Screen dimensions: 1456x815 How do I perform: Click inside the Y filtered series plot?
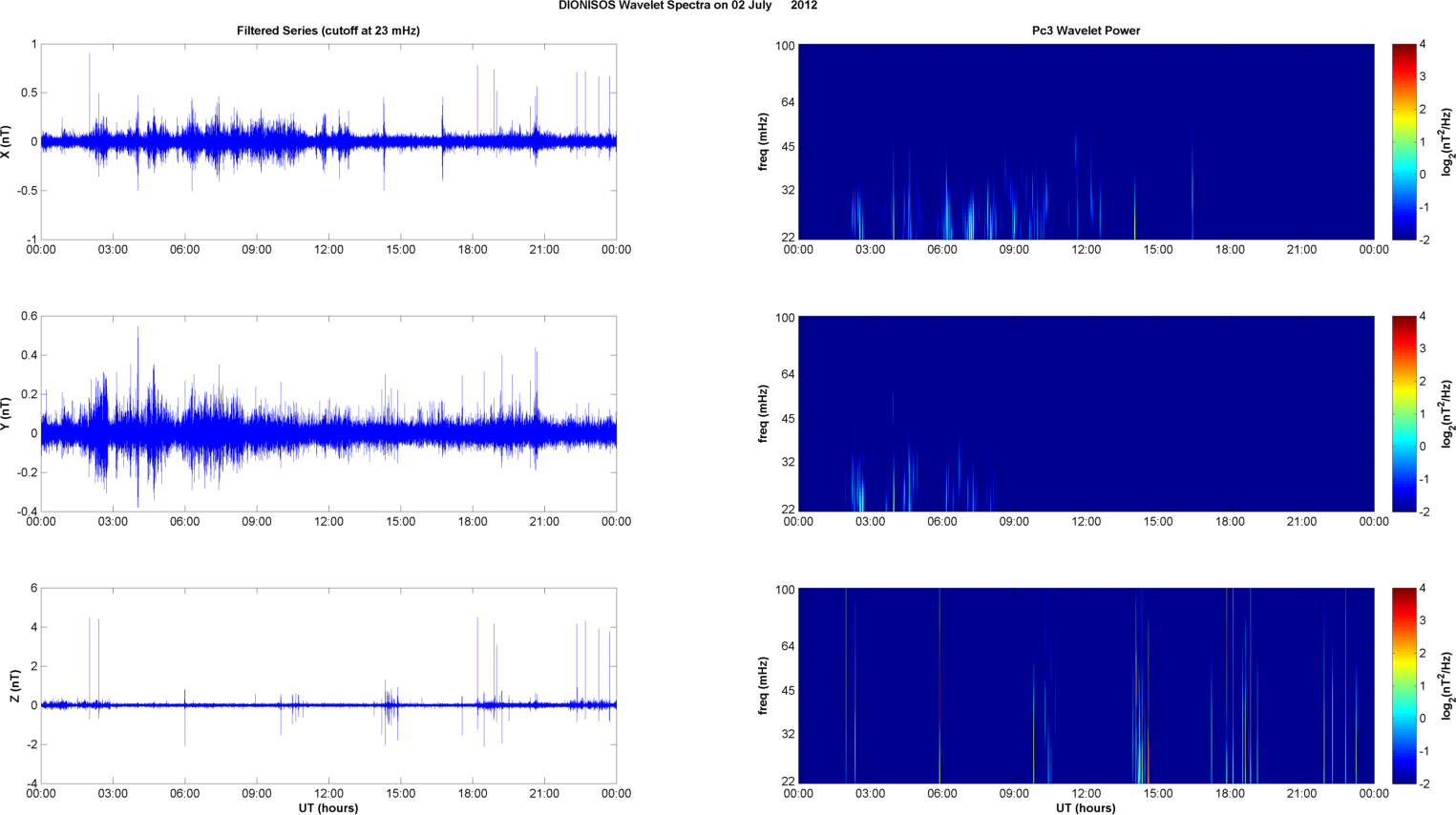pyautogui.click(x=328, y=414)
